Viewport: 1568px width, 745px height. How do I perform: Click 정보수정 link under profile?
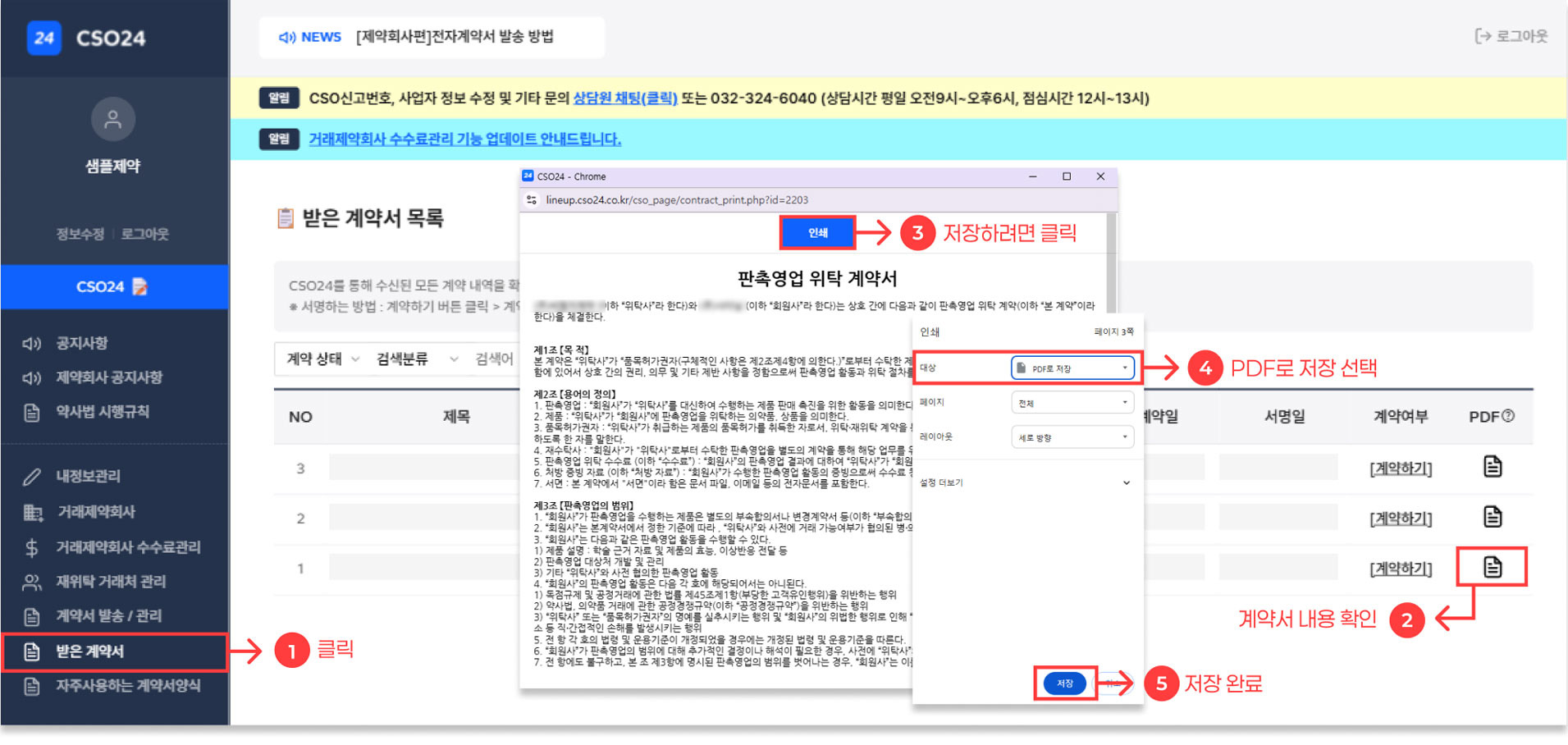click(80, 234)
